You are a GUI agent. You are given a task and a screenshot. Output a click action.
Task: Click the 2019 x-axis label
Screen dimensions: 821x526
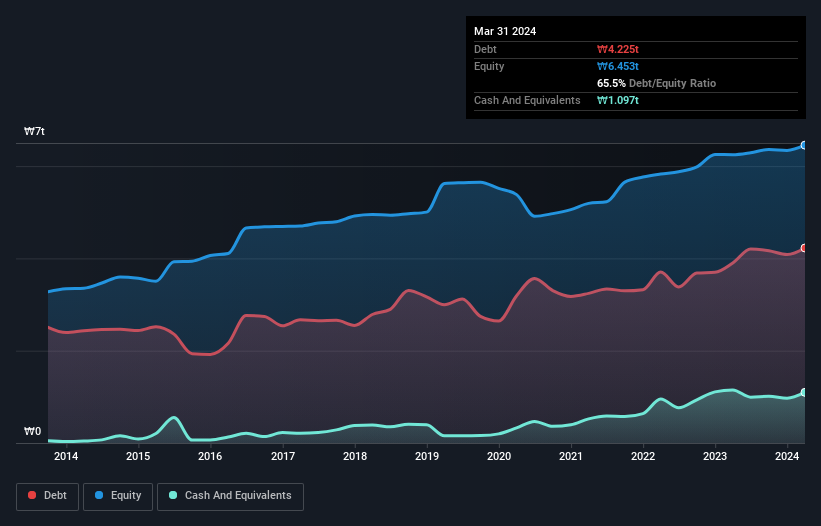click(x=427, y=456)
